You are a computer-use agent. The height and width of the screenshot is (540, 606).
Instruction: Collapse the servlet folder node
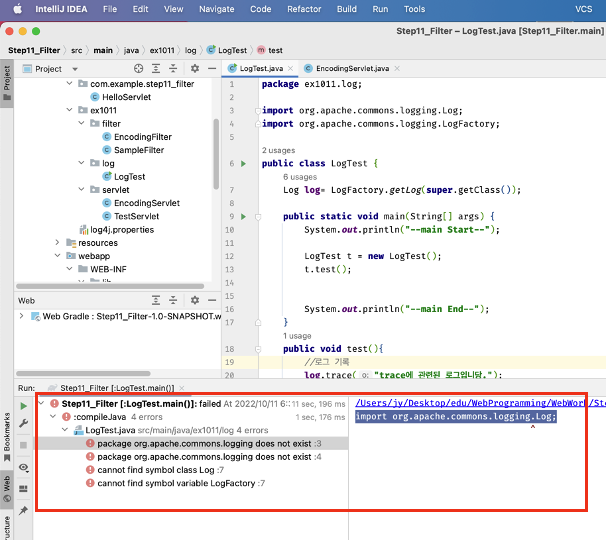pos(81,189)
